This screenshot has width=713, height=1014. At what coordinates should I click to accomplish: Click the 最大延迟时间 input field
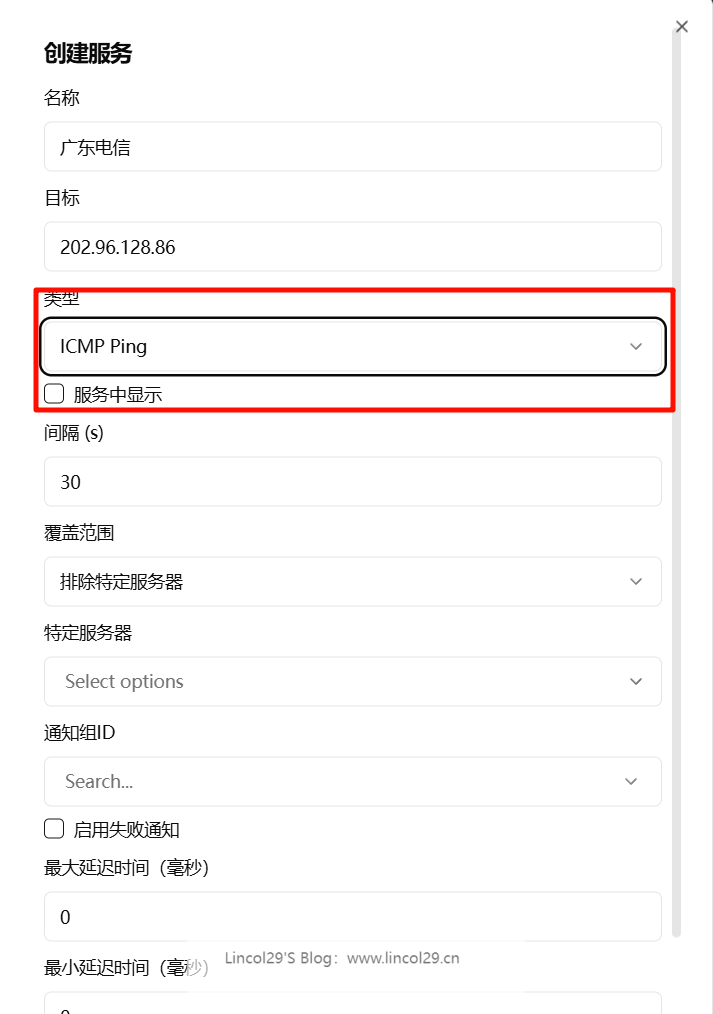[x=352, y=917]
